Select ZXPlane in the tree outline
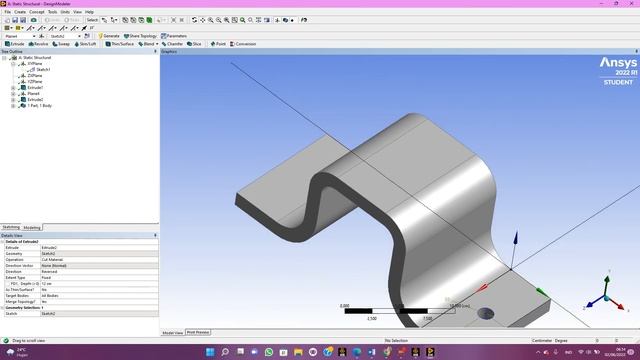Viewport: 640px width, 360px height. pos(35,76)
